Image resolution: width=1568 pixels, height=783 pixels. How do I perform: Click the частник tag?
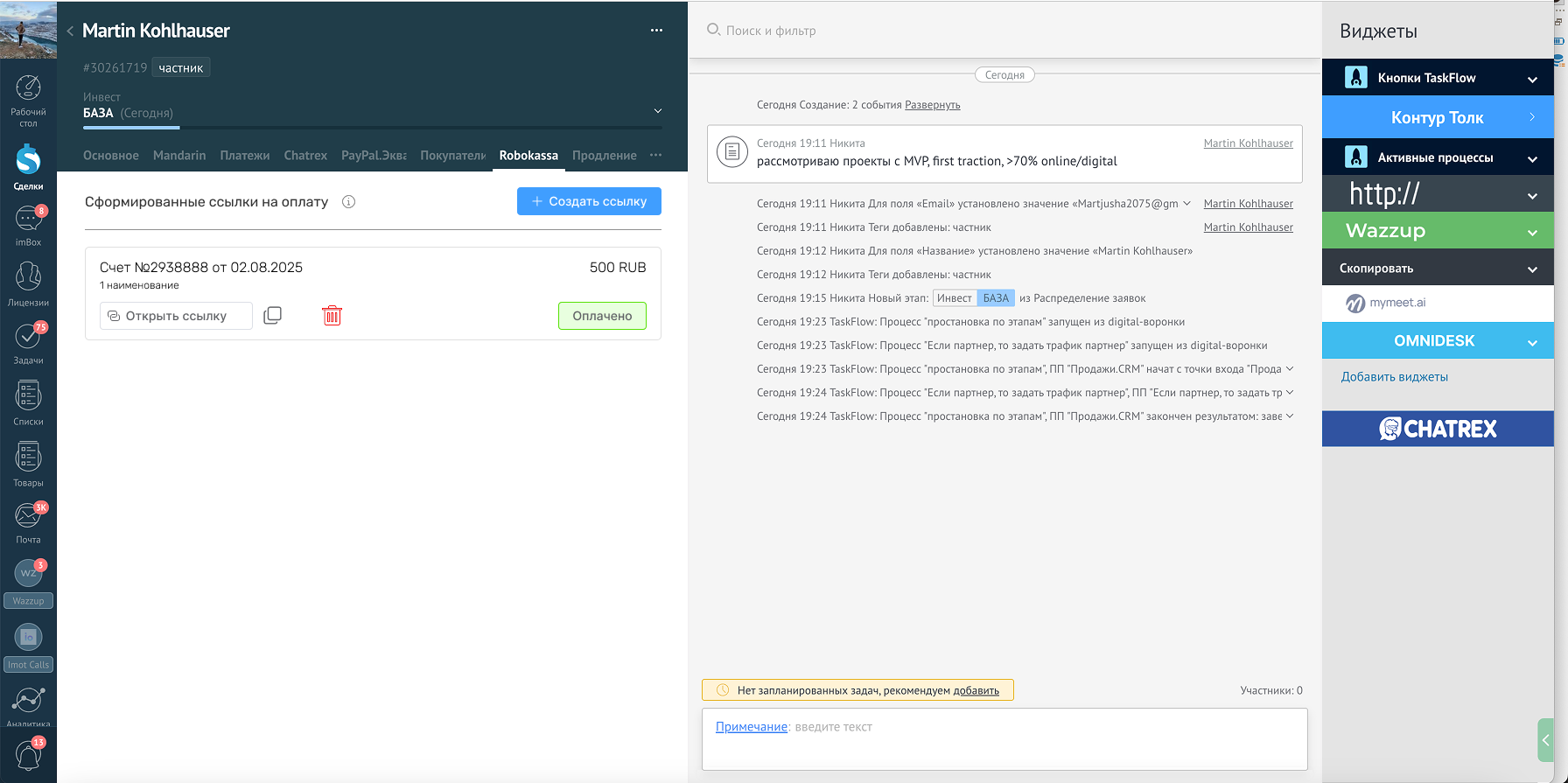click(x=181, y=67)
